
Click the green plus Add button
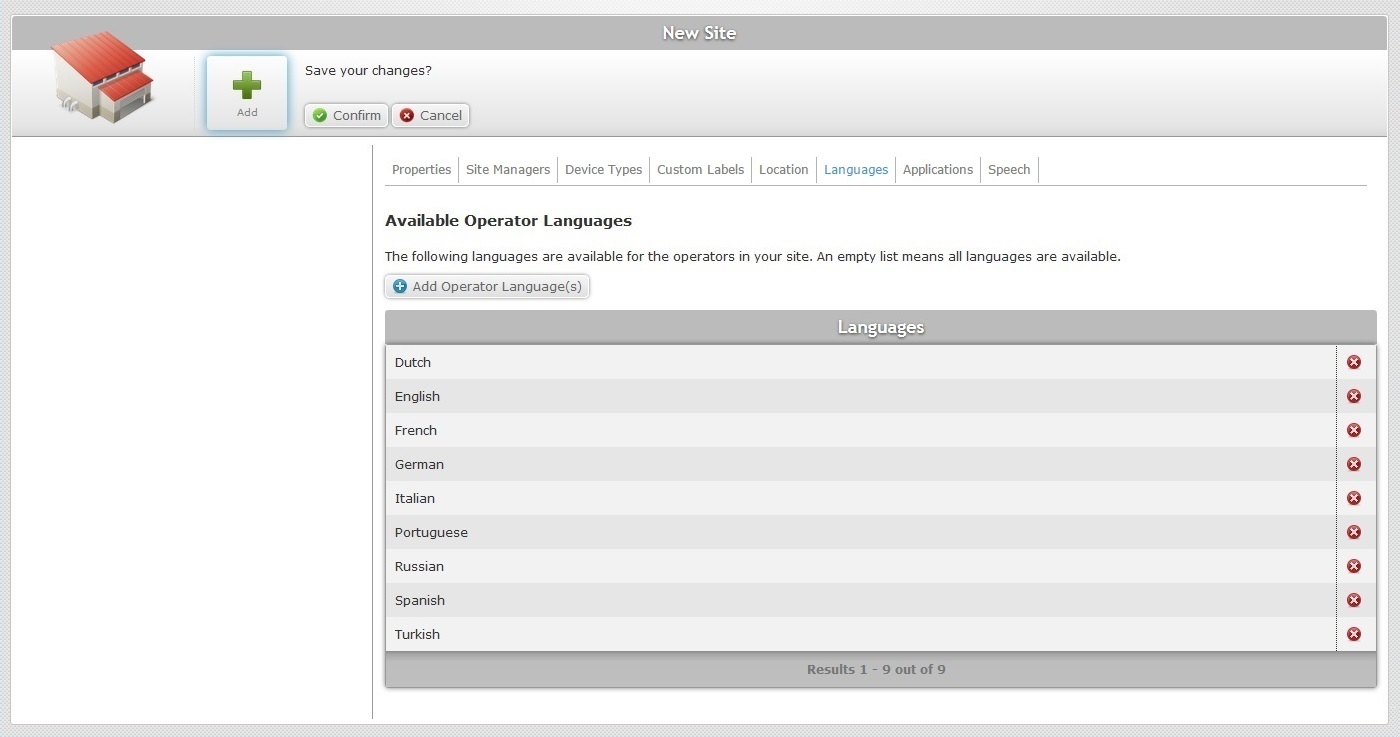click(247, 93)
